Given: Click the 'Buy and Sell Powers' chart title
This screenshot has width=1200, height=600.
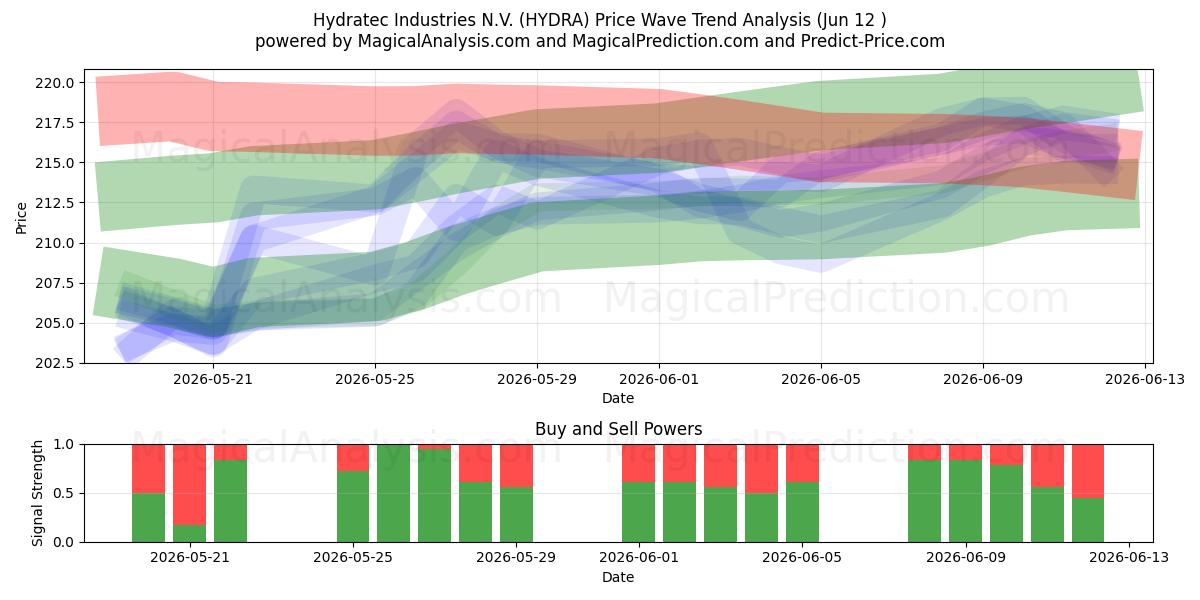Looking at the screenshot, I should coord(618,429).
